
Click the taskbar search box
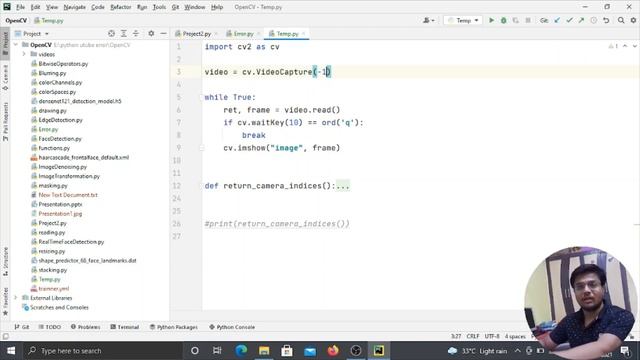(x=102, y=351)
